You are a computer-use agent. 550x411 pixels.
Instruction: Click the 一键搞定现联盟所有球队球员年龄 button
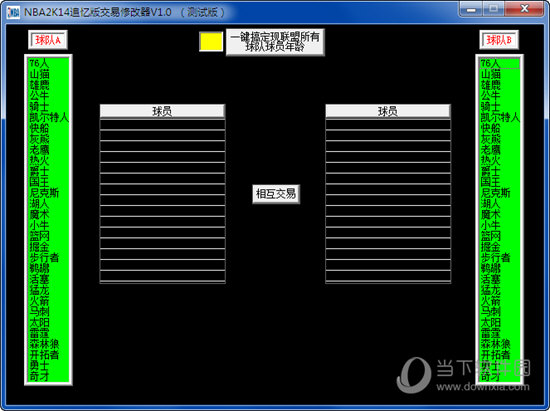(x=275, y=42)
